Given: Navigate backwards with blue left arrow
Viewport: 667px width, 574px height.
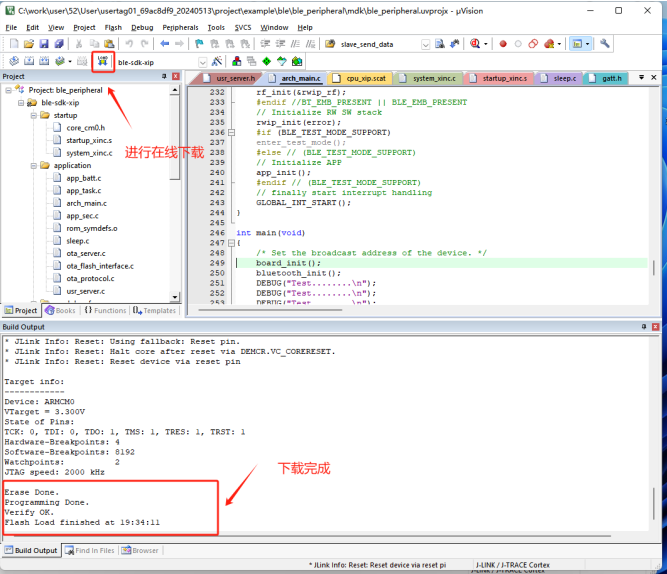Looking at the screenshot, I should [x=165, y=43].
